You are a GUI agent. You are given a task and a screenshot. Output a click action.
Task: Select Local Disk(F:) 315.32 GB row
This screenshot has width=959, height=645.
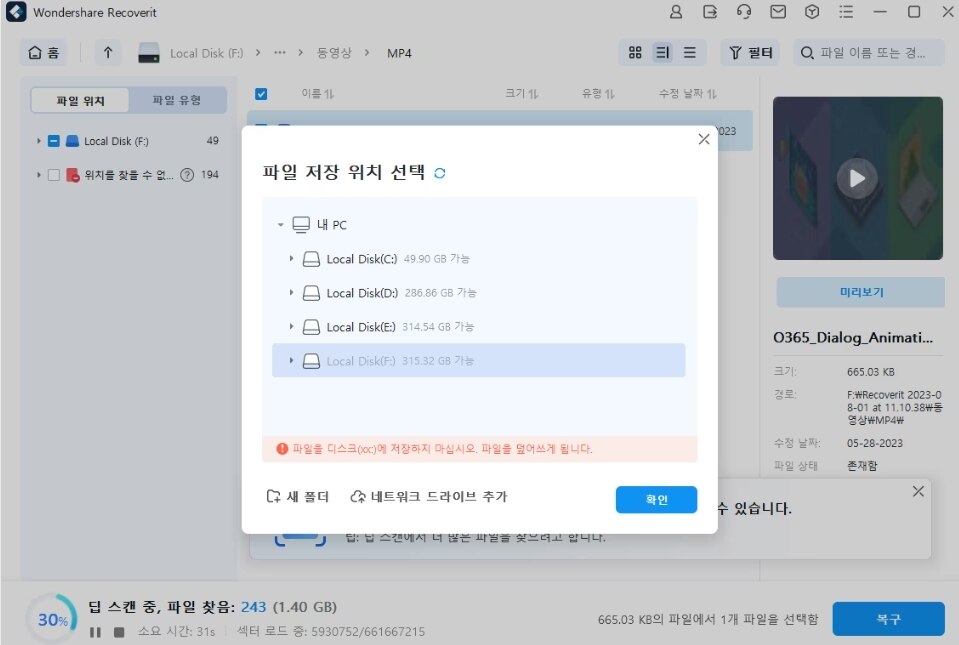(x=478, y=361)
